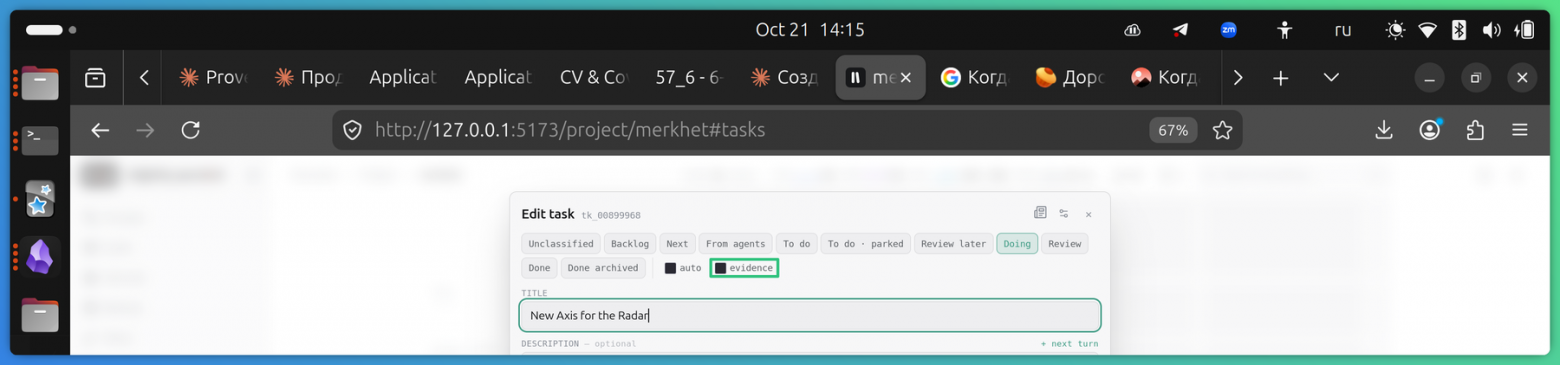Open the sliders settings icon in Edit task
Image resolution: width=1560 pixels, height=365 pixels.
point(1064,213)
